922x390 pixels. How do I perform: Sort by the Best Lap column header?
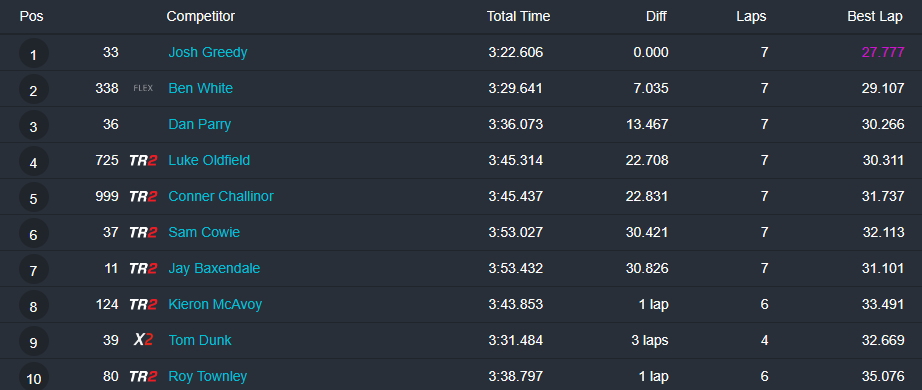(874, 16)
